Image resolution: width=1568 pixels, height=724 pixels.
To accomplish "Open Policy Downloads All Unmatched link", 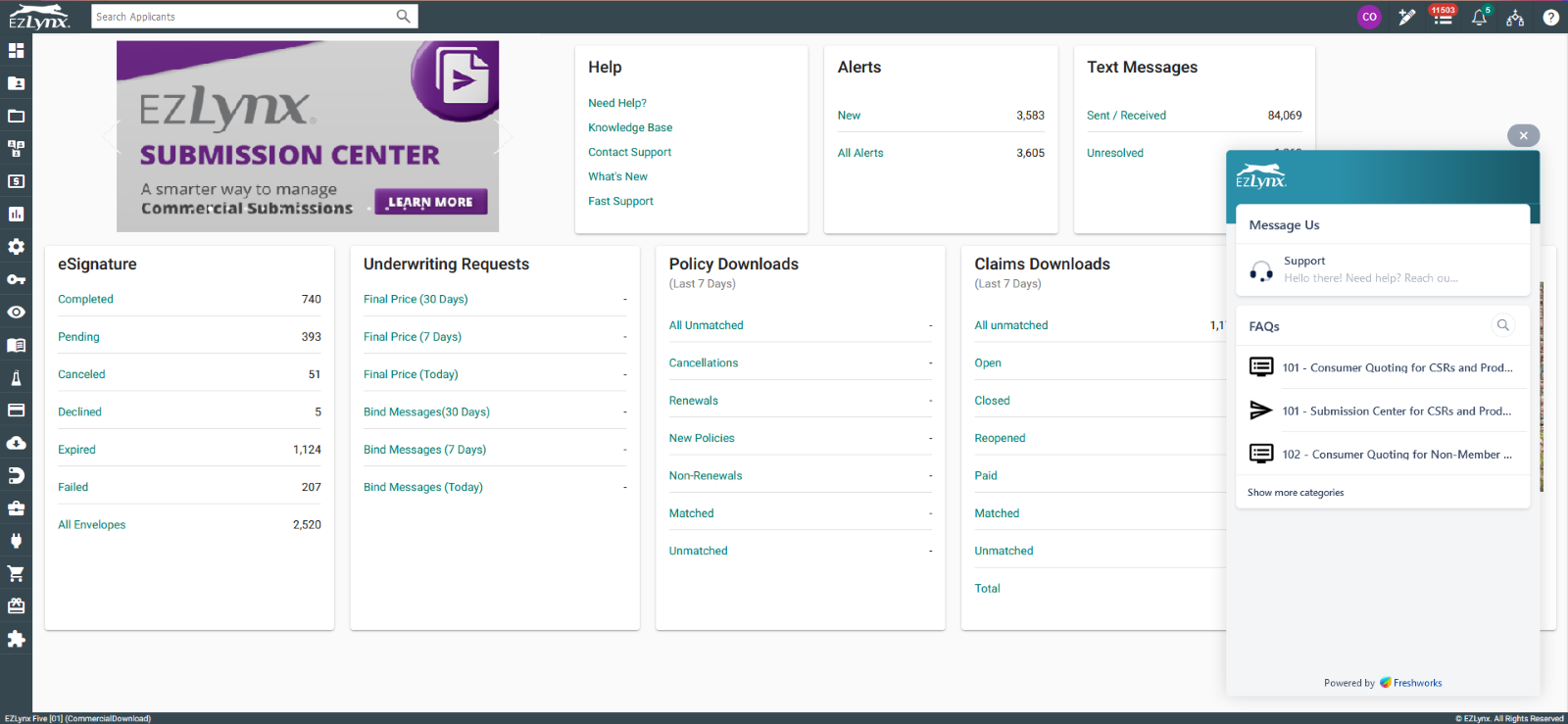I will [x=707, y=325].
